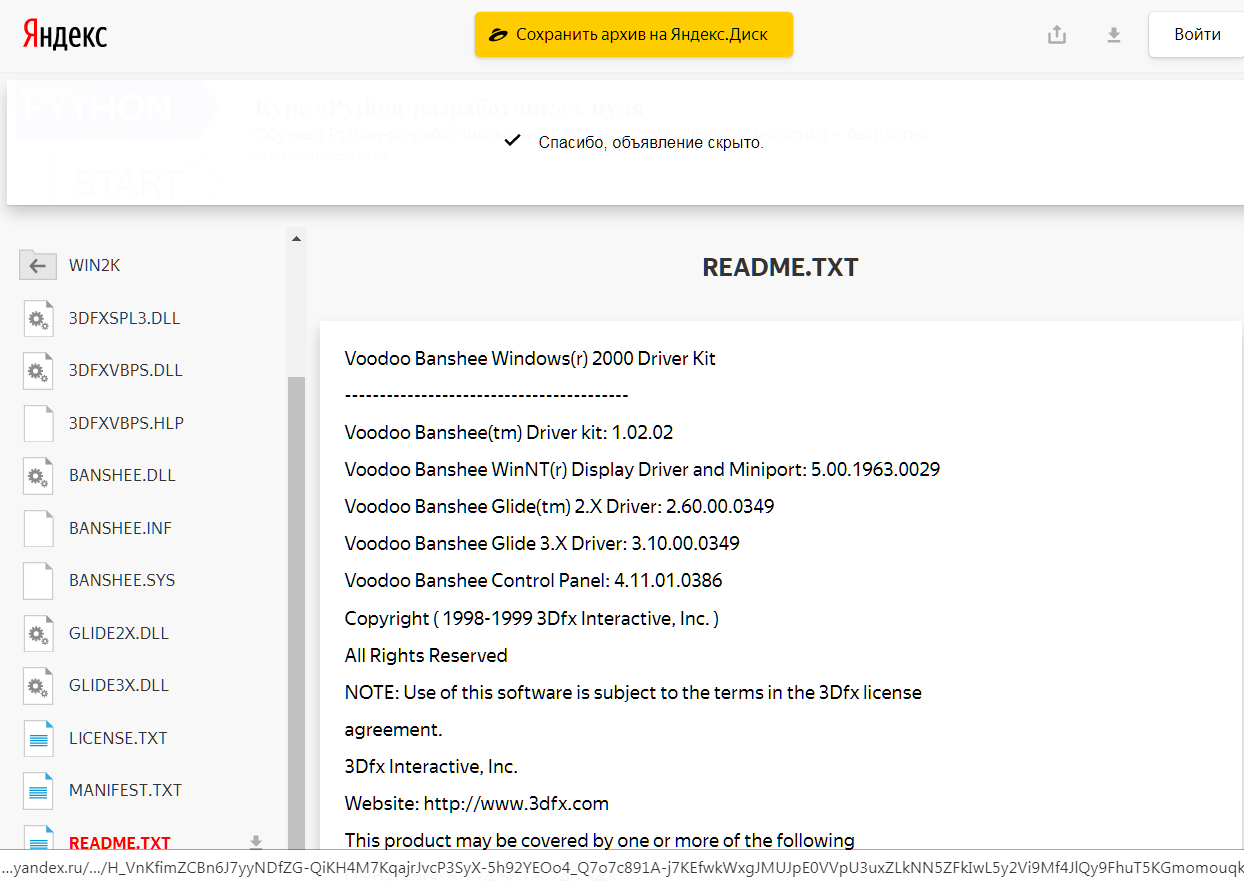Click the README.TXT document icon
1244x881 pixels.
(x=38, y=838)
